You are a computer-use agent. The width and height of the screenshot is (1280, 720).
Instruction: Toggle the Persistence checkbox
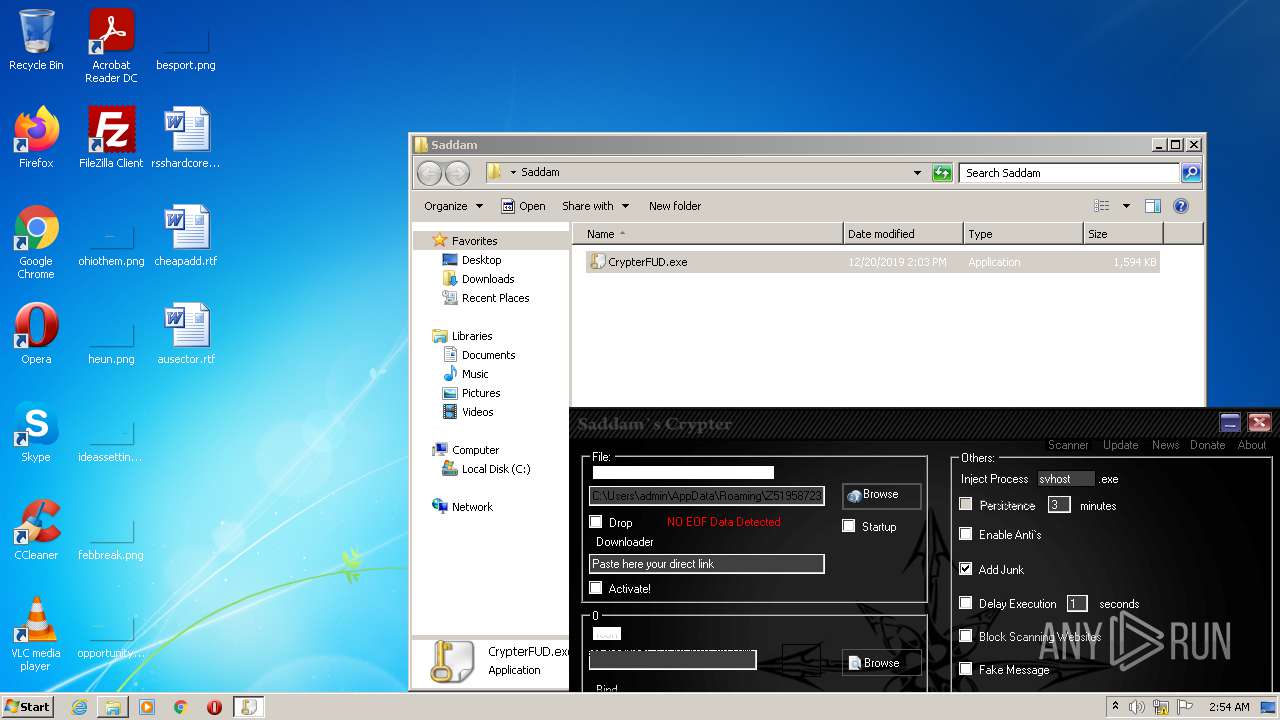click(x=966, y=504)
